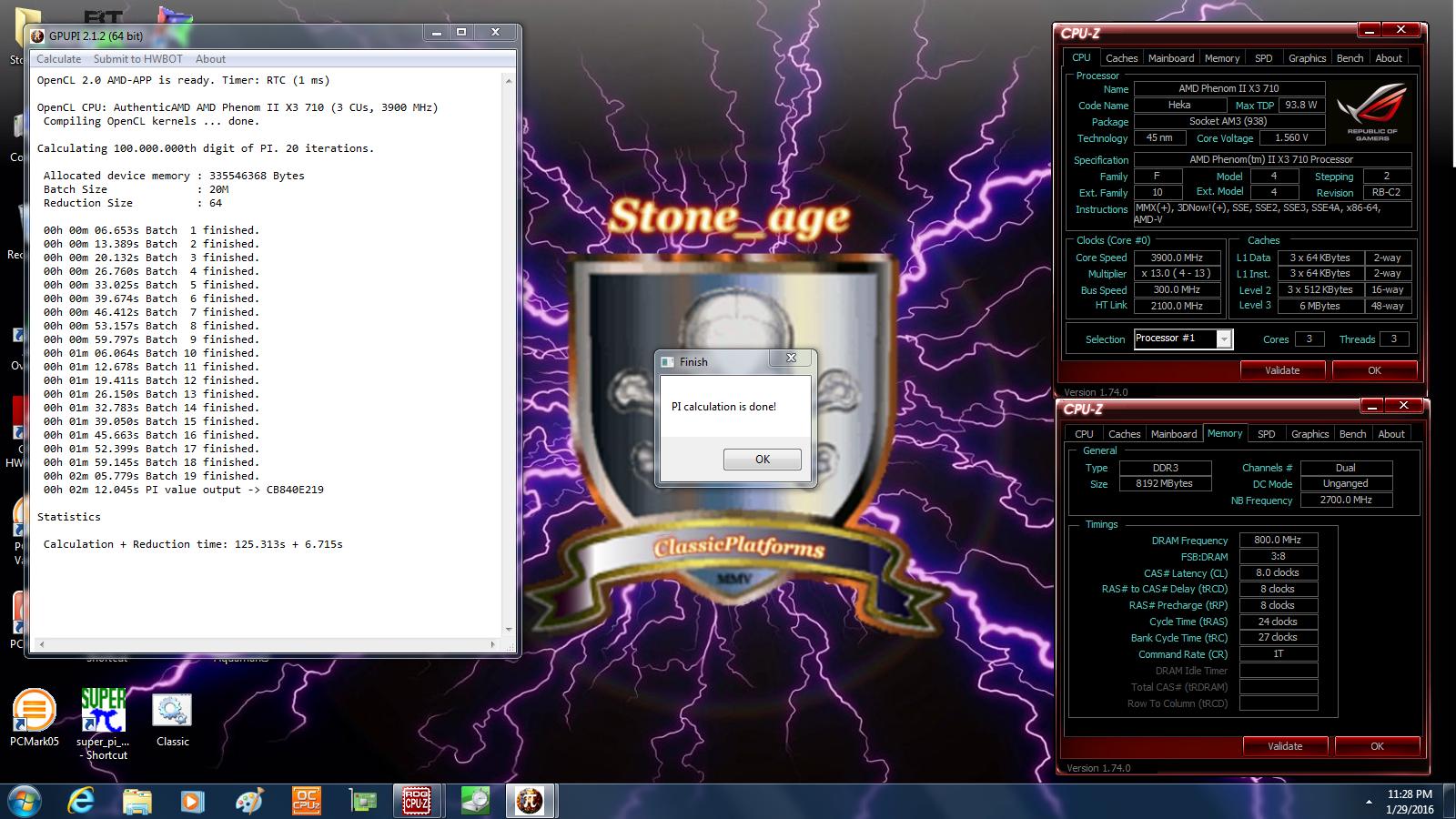The image size is (1456, 819).
Task: Click the CAS# Latency 8.0 clocks field
Action: point(1278,572)
